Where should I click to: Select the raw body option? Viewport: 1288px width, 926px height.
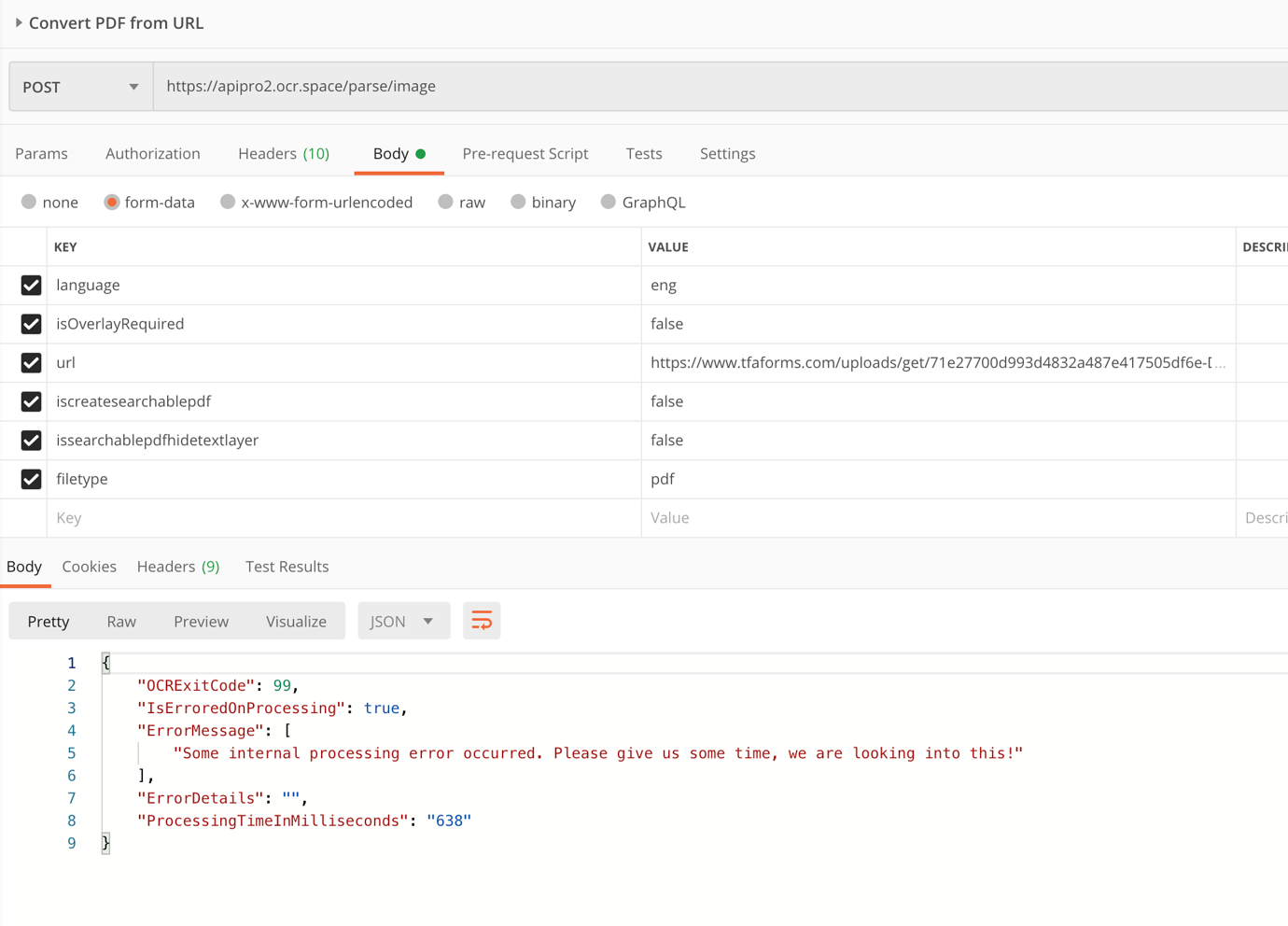point(446,202)
